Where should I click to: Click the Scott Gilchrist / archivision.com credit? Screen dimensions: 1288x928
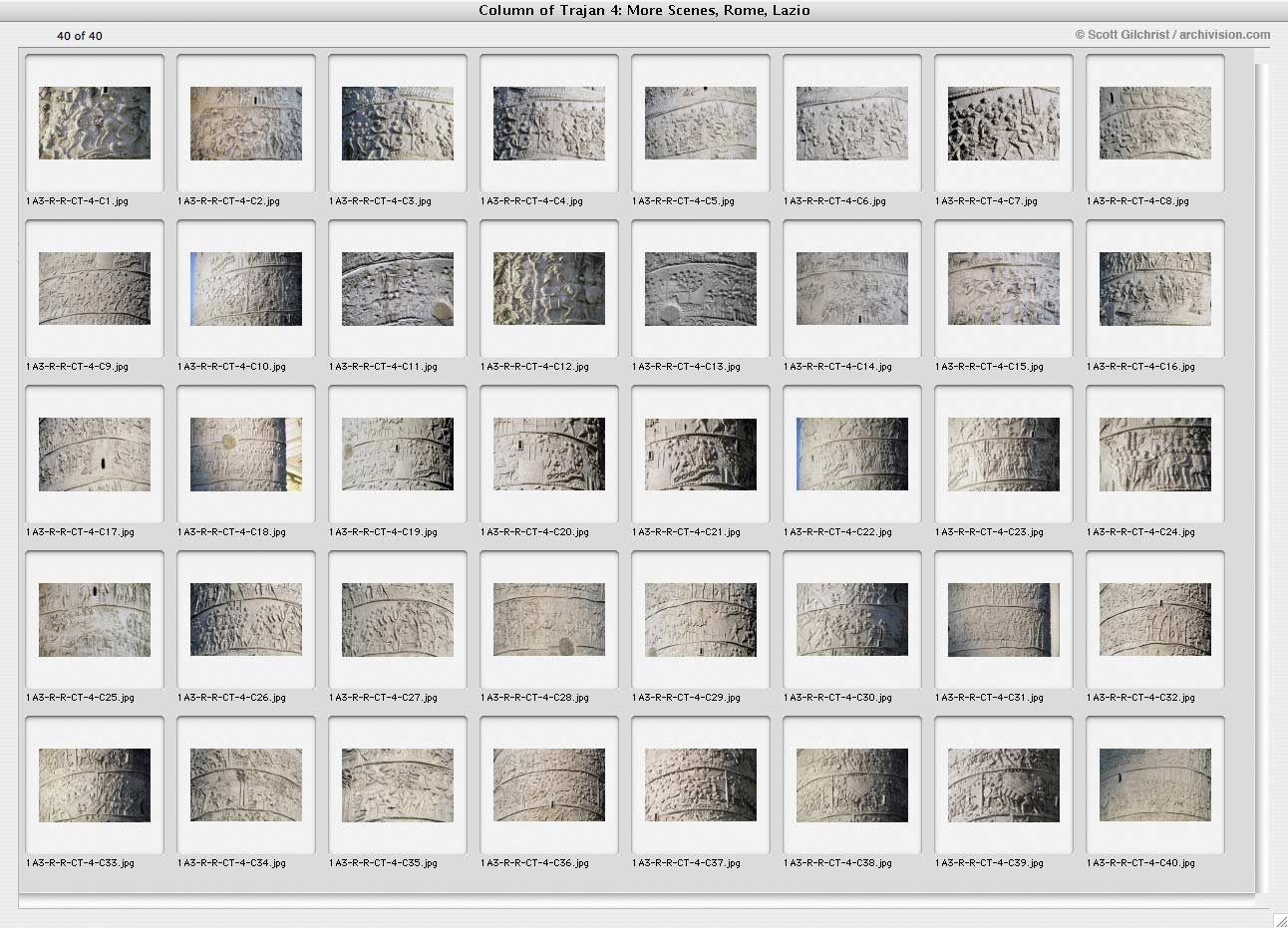click(1172, 34)
